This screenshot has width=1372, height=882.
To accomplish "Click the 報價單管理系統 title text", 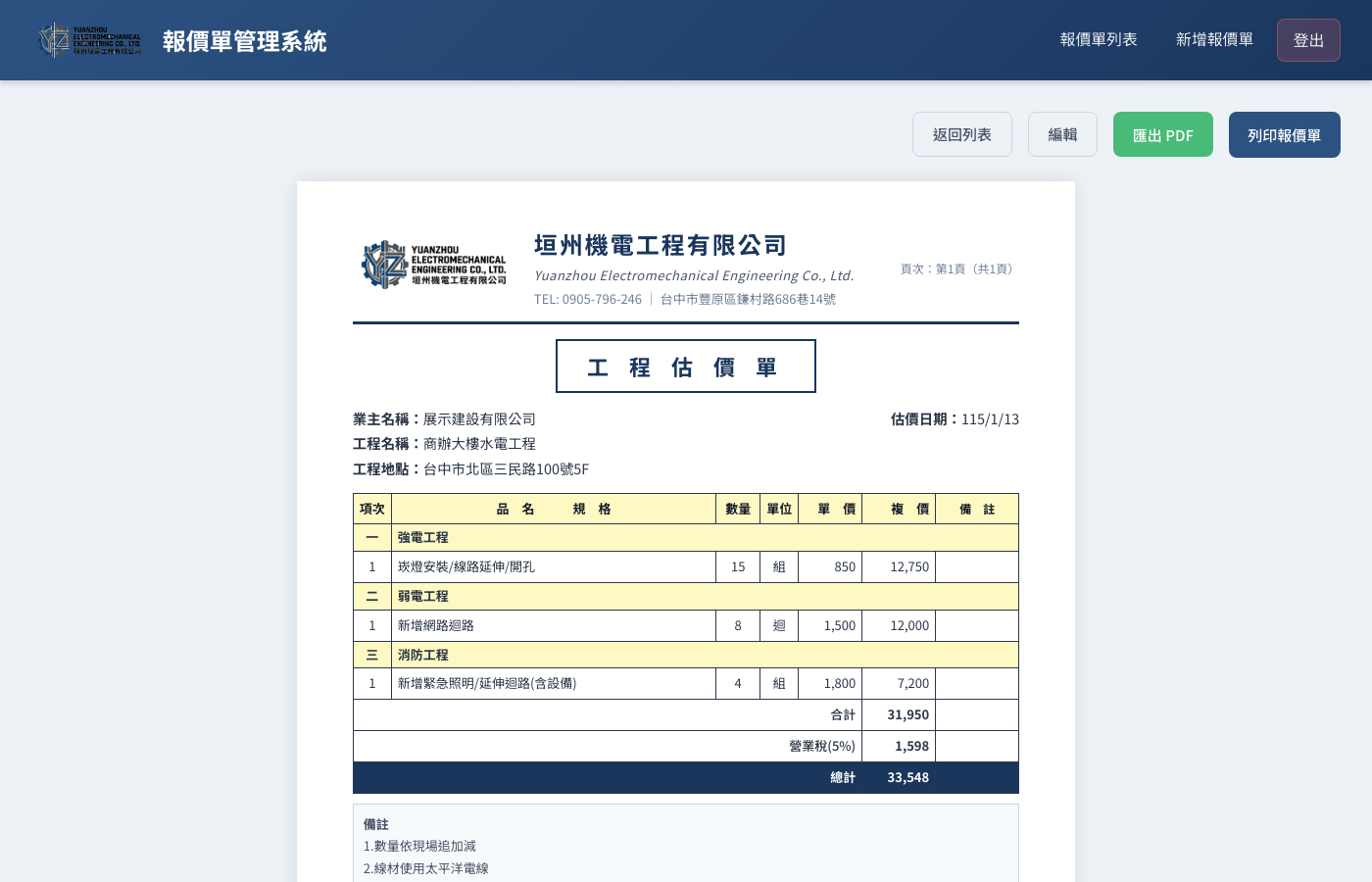I will pos(244,41).
